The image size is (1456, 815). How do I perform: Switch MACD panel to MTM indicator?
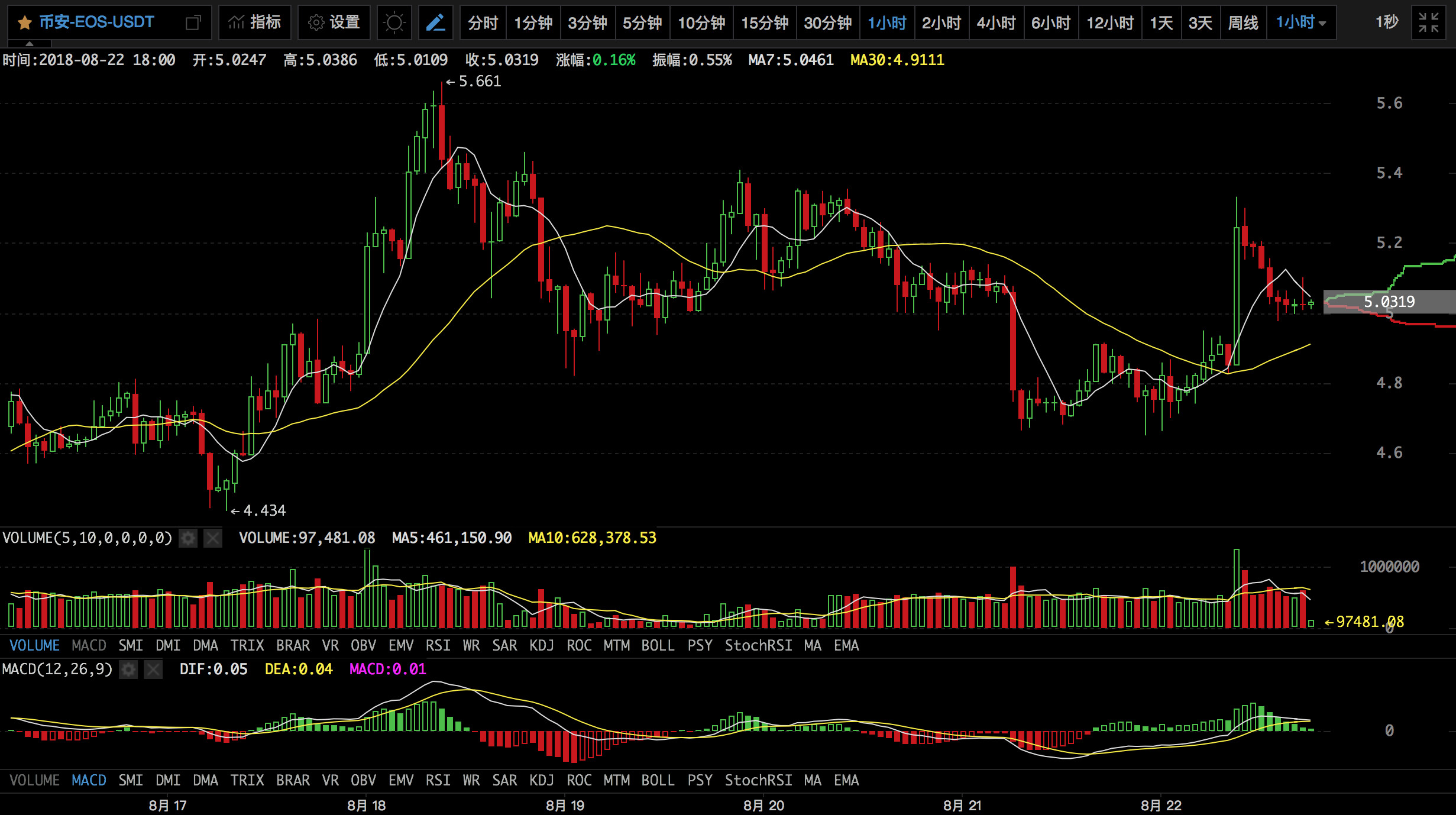pos(617,780)
